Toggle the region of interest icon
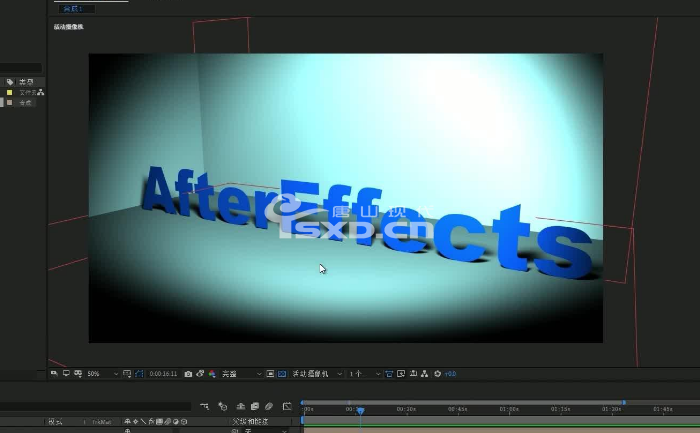 click(x=270, y=374)
